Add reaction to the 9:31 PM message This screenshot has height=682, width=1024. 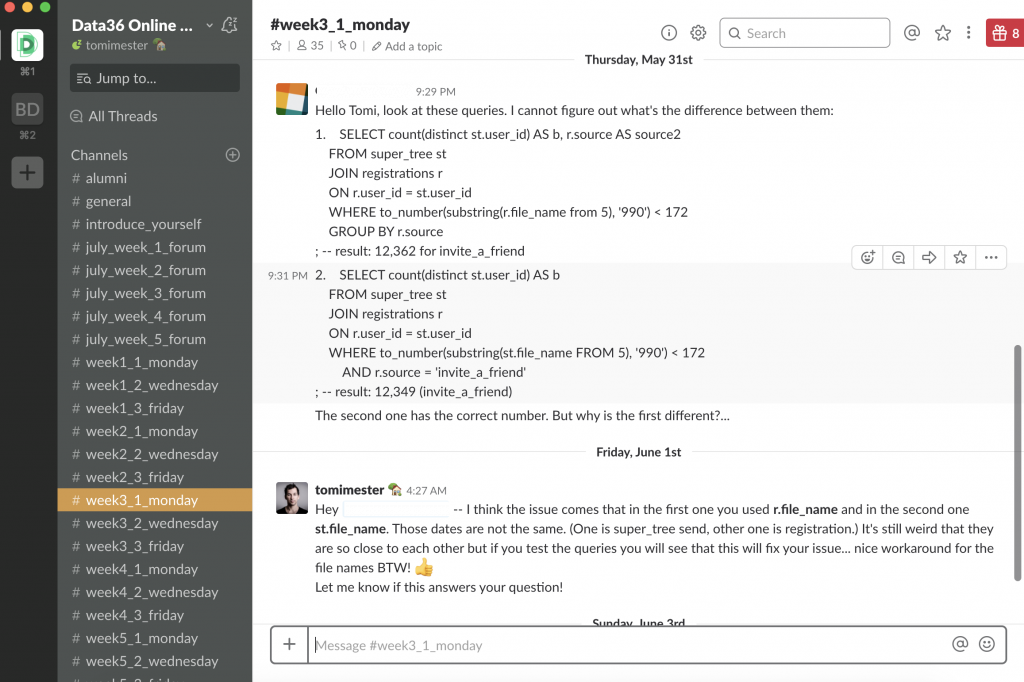867,257
